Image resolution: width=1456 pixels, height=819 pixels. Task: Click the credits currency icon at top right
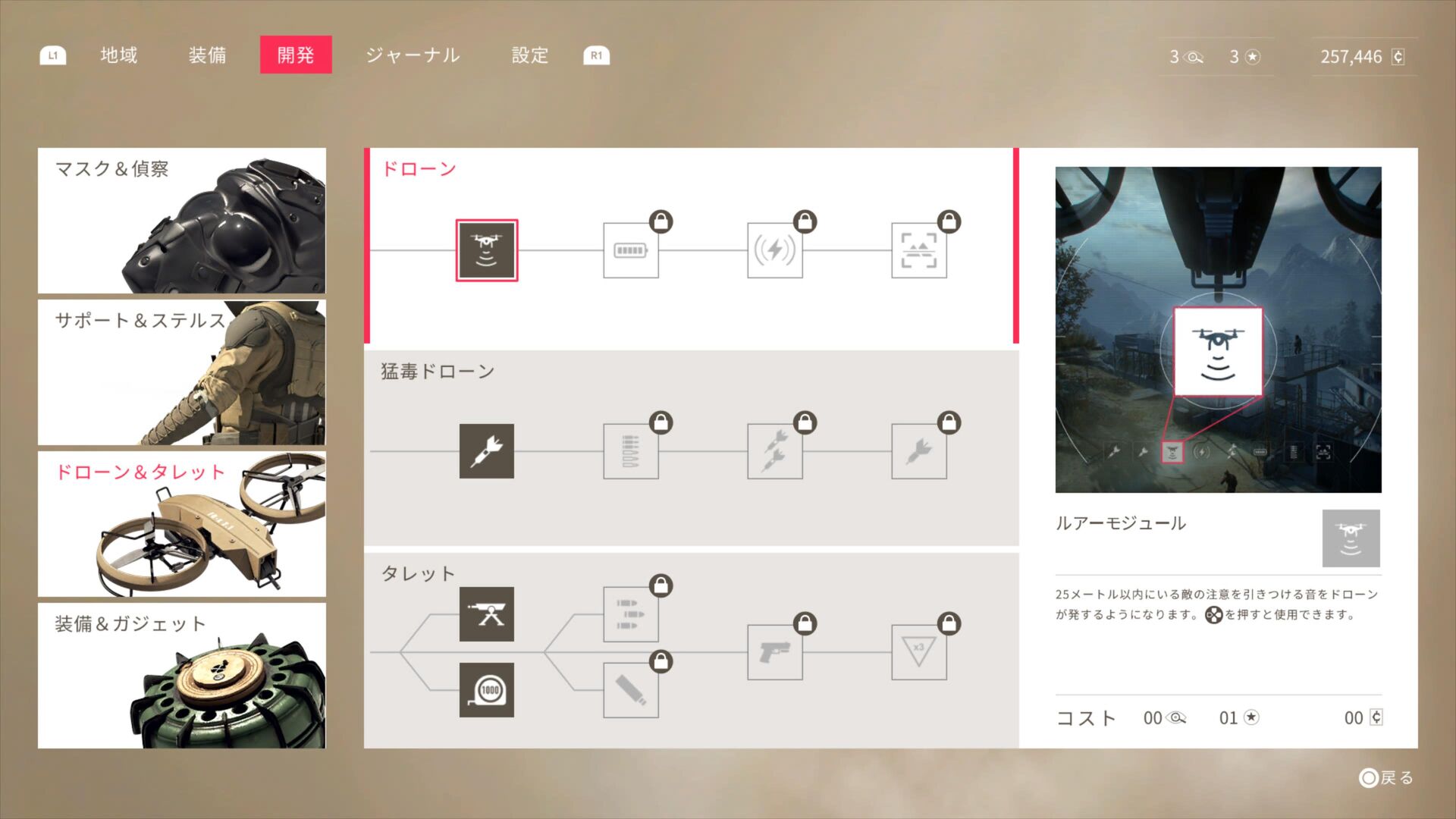click(x=1398, y=57)
